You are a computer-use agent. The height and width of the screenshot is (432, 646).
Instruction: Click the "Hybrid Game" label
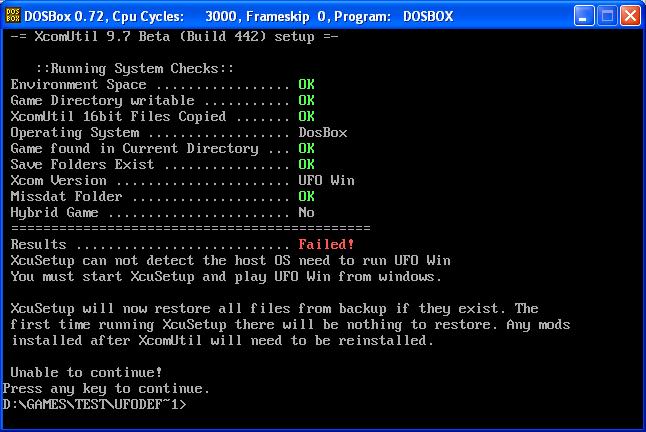pyautogui.click(x=54, y=212)
